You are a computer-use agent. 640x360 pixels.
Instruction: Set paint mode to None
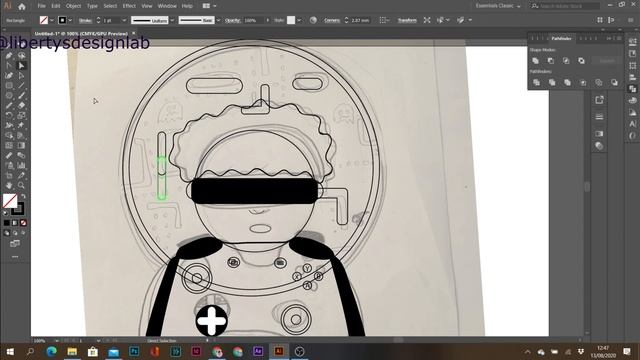coord(23,223)
